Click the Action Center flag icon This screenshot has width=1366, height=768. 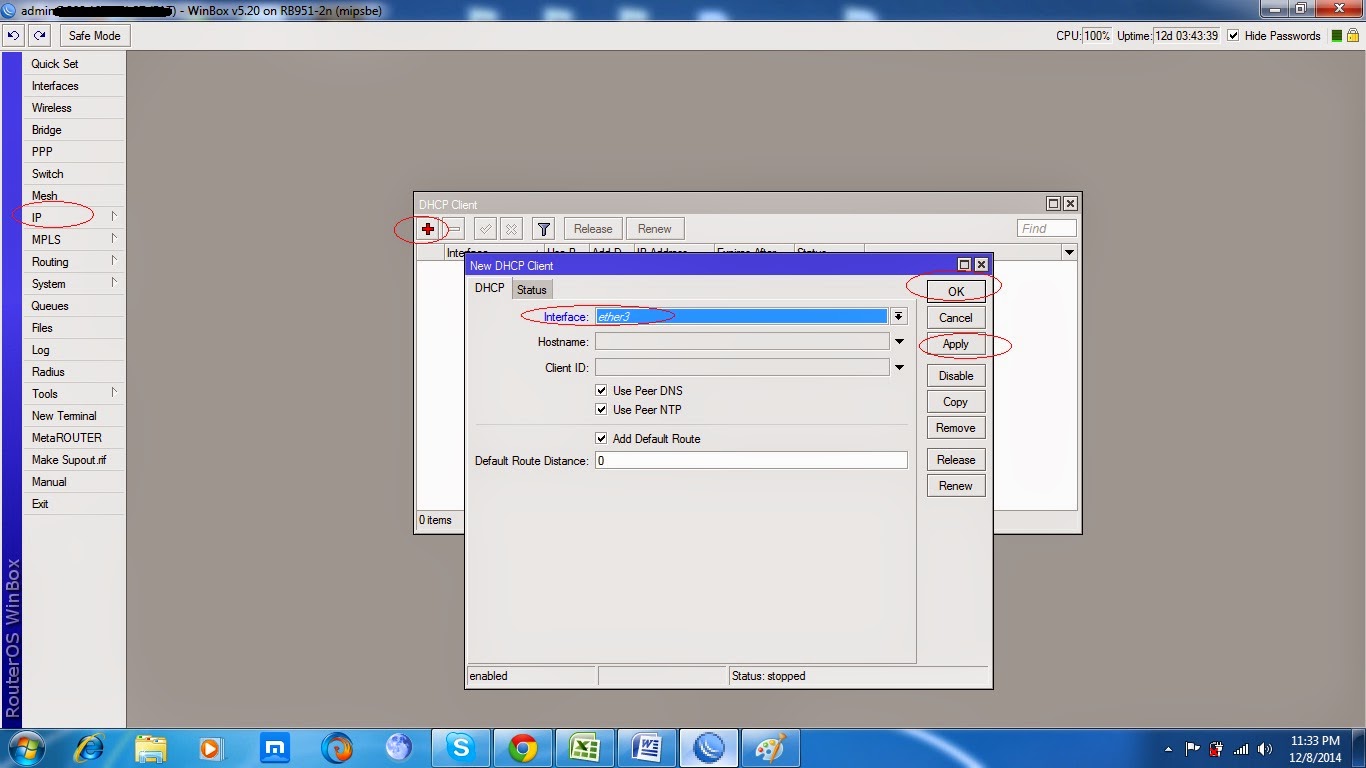(x=1193, y=748)
